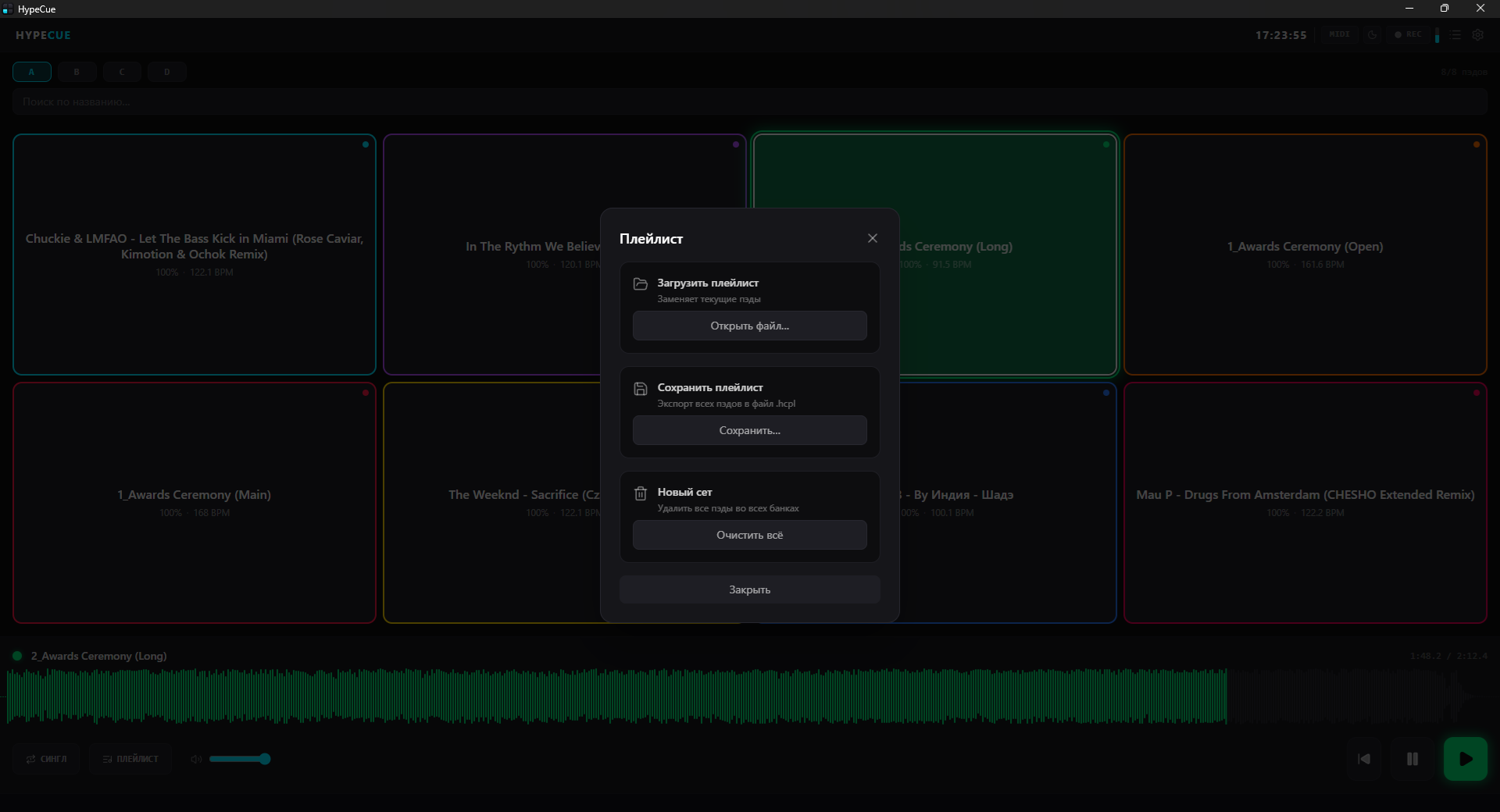The image size is (1500, 812).
Task: Click the speaker volume icon
Action: 196,759
